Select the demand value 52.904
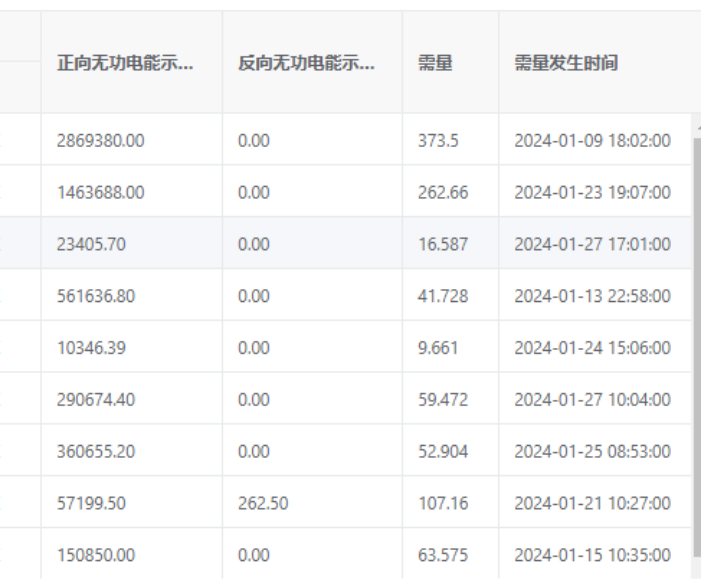 pyautogui.click(x=442, y=451)
